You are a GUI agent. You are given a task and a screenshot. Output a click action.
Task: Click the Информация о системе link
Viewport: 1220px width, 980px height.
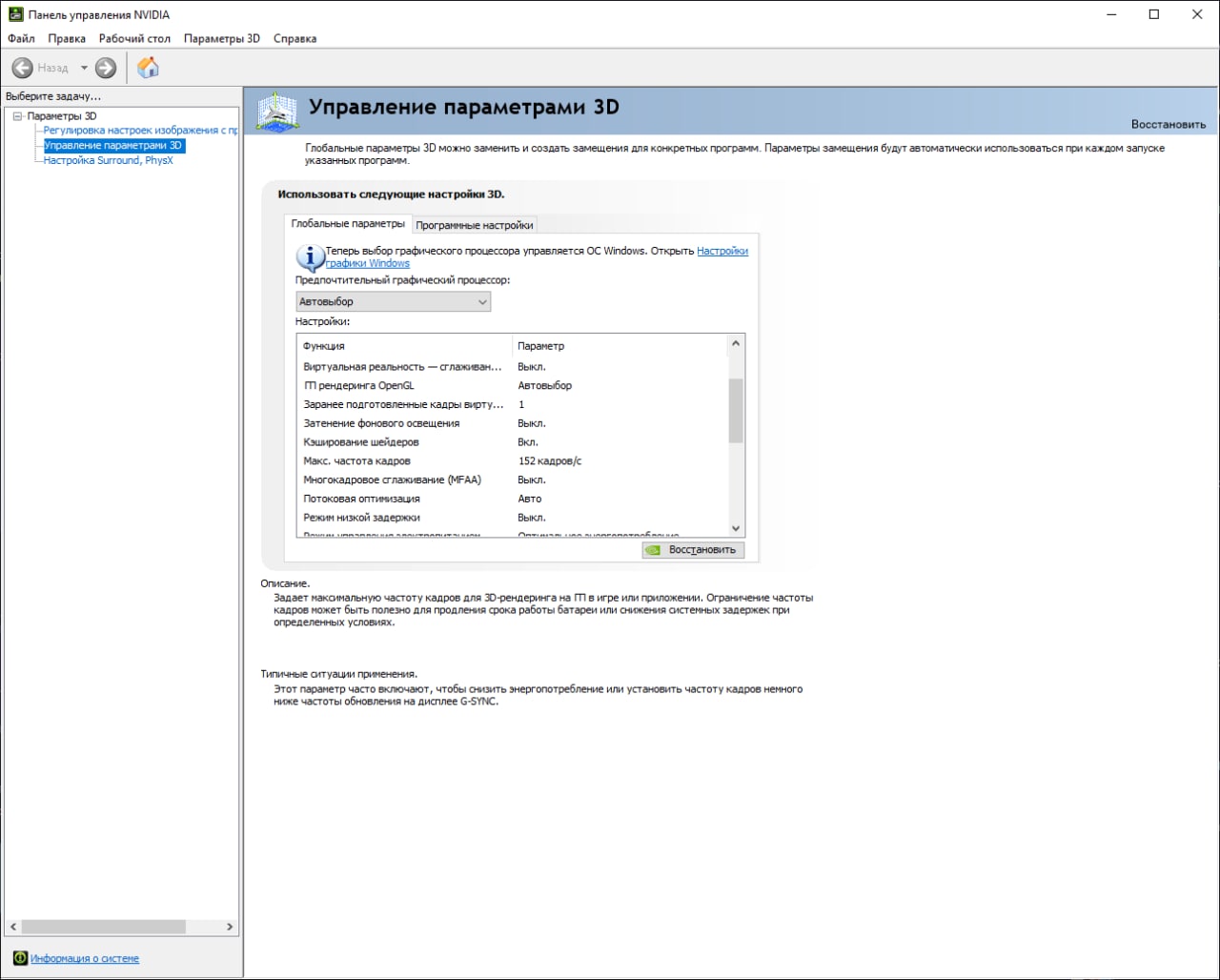85,958
